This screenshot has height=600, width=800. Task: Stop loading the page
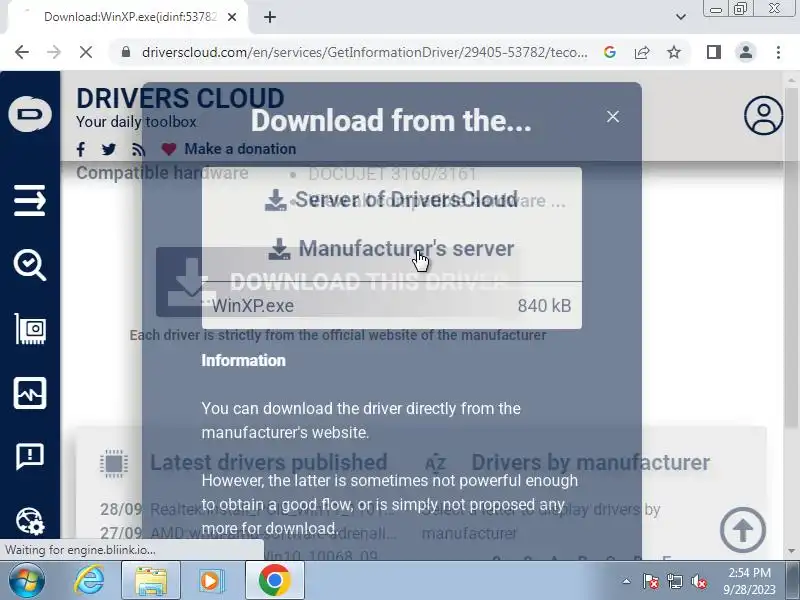tap(86, 52)
